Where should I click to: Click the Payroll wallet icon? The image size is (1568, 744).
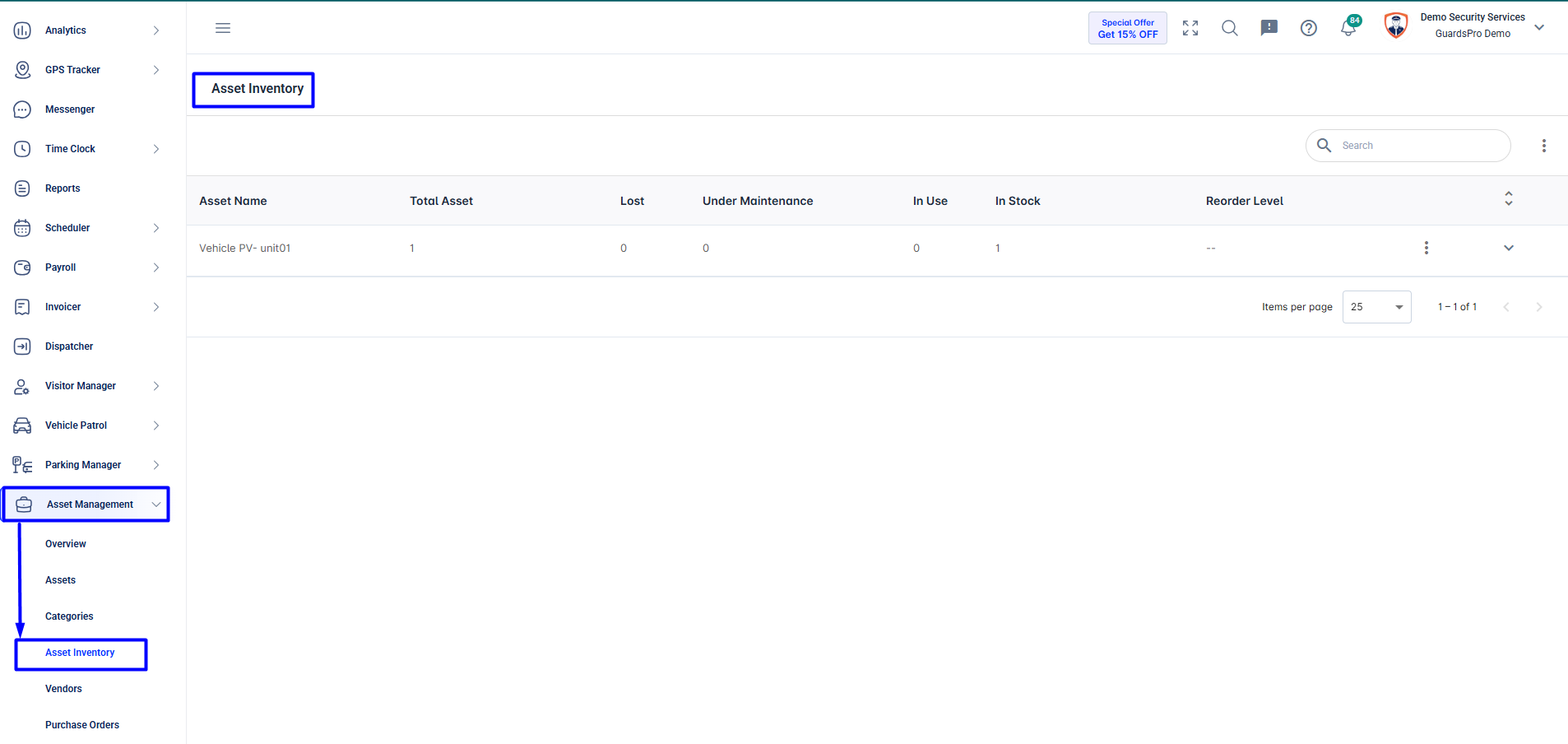(22, 267)
